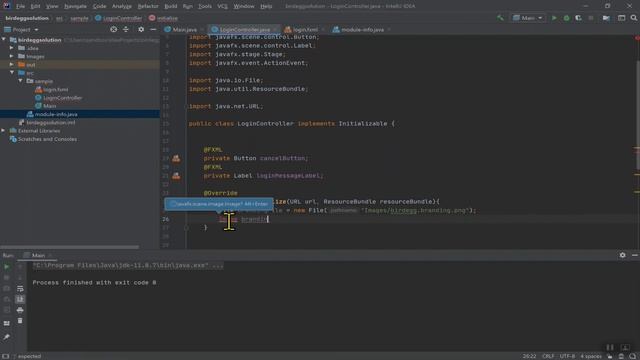Screen dimensions: 640x360
Task: Open the Navigate menu
Action: point(75,6)
